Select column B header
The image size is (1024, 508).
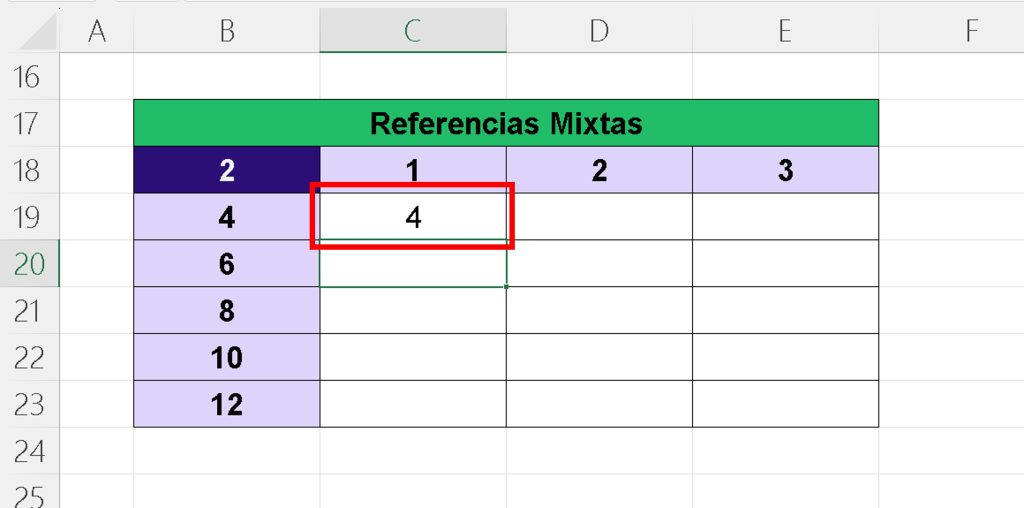coord(227,31)
